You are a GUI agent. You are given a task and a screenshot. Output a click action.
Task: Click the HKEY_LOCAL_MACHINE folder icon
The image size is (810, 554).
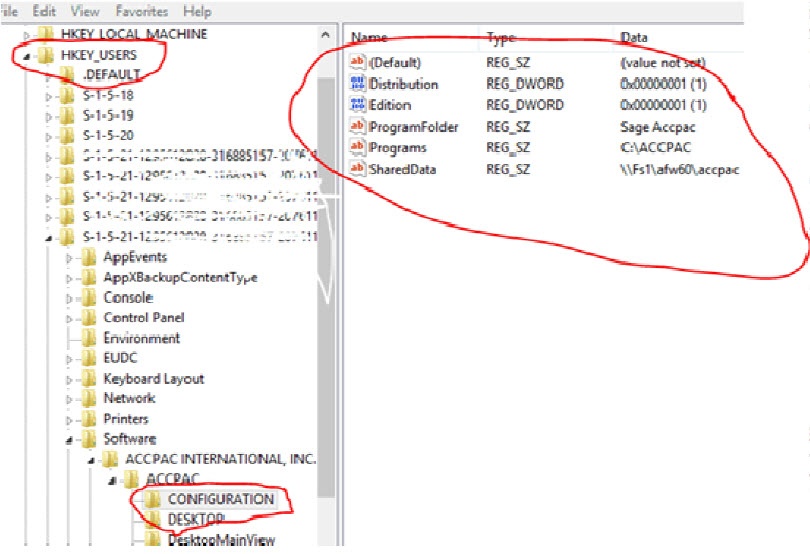(x=46, y=34)
